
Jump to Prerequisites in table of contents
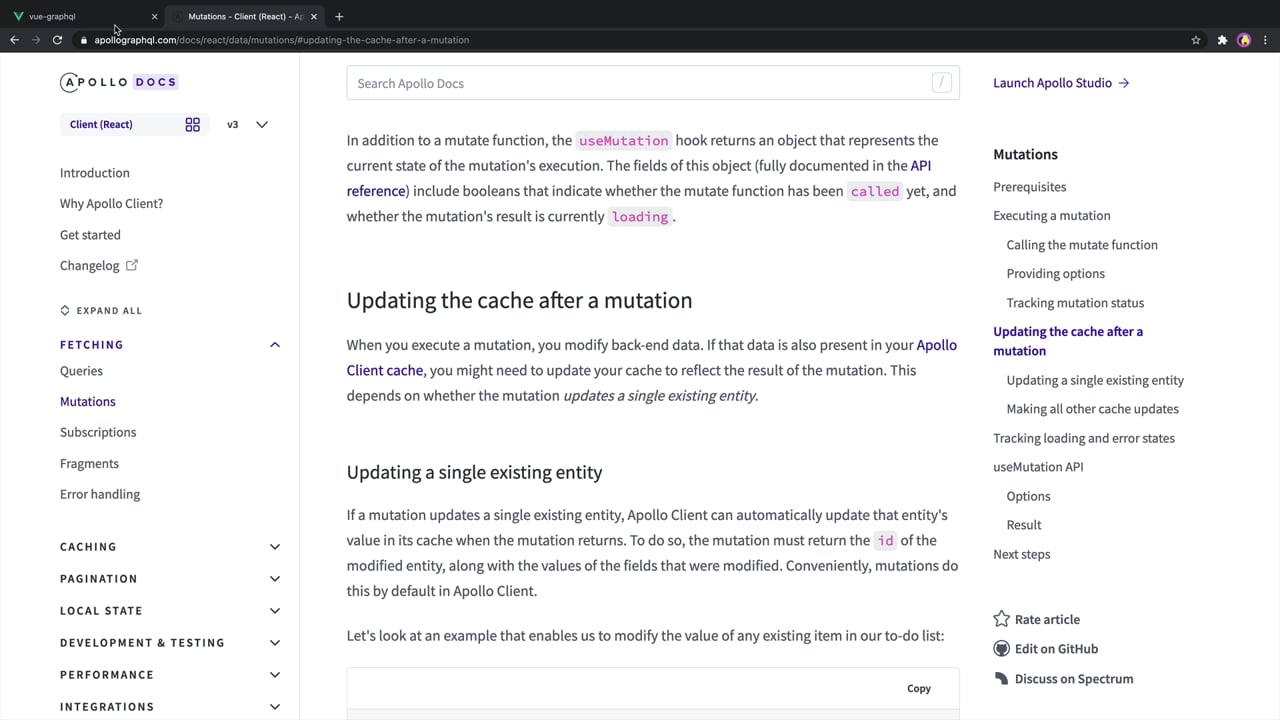(1029, 187)
